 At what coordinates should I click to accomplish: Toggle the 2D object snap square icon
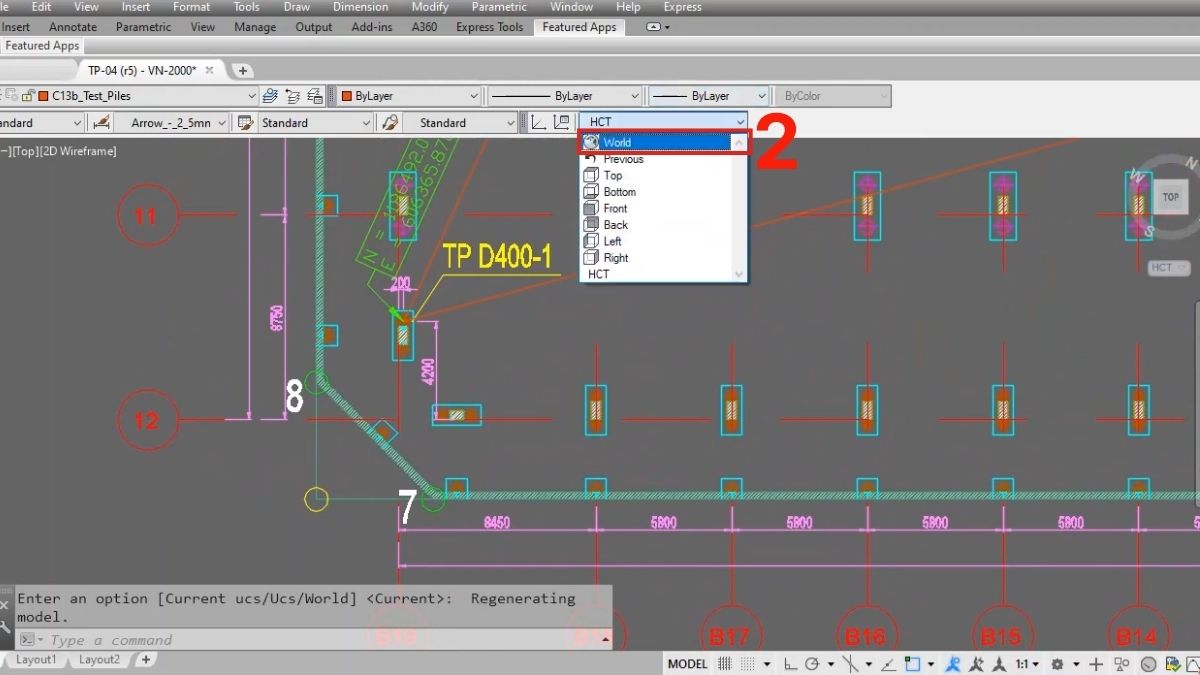[x=912, y=664]
